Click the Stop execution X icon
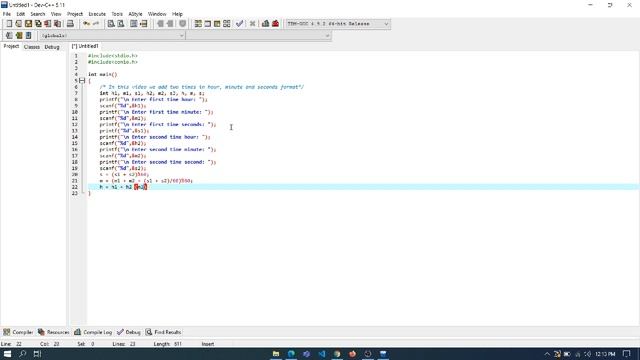The width and height of the screenshot is (640, 360). pos(252,24)
